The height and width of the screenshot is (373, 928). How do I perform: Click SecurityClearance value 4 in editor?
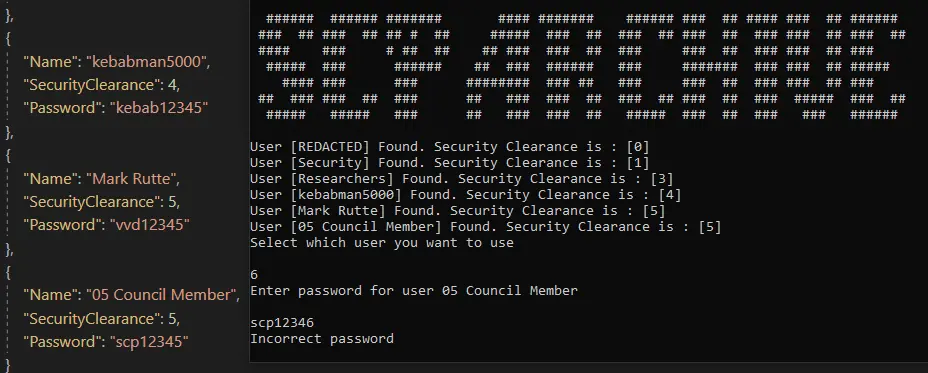(x=173, y=85)
